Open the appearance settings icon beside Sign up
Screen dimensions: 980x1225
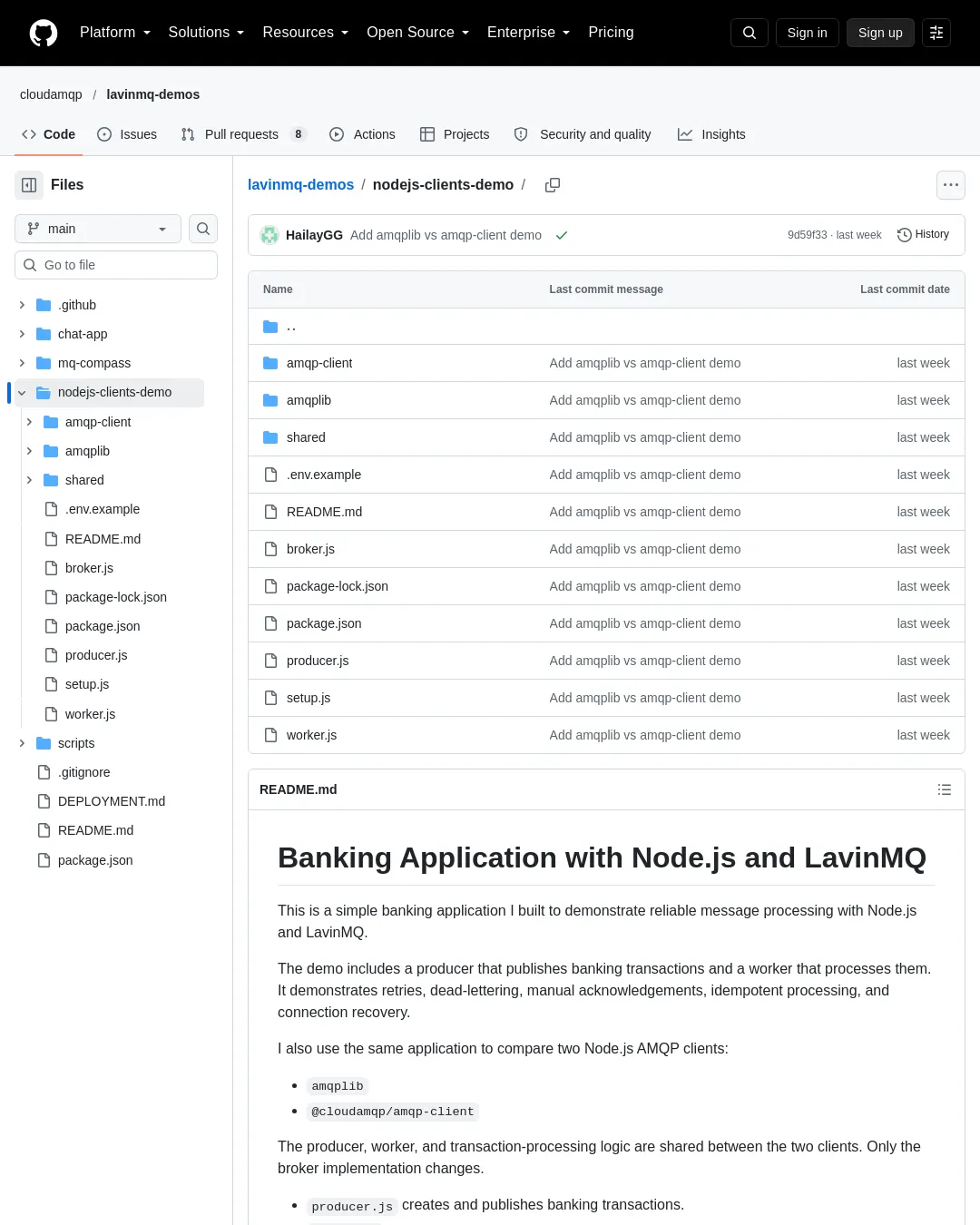point(936,33)
